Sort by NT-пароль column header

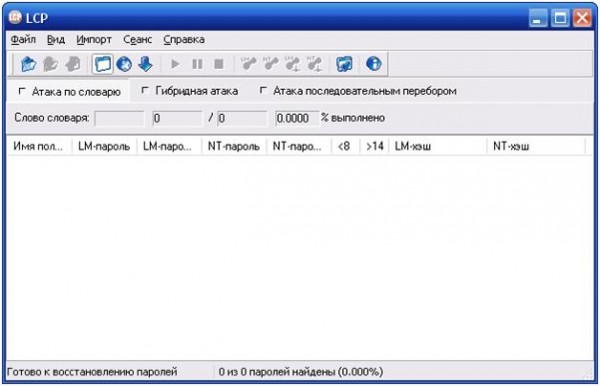pos(234,146)
